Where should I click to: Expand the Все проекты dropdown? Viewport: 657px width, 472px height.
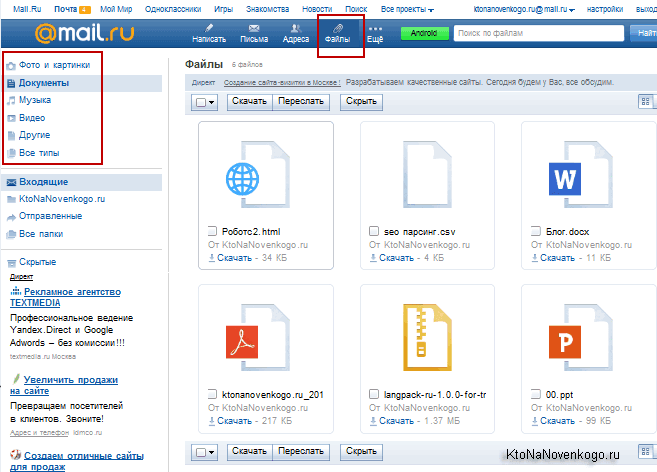[x=407, y=9]
